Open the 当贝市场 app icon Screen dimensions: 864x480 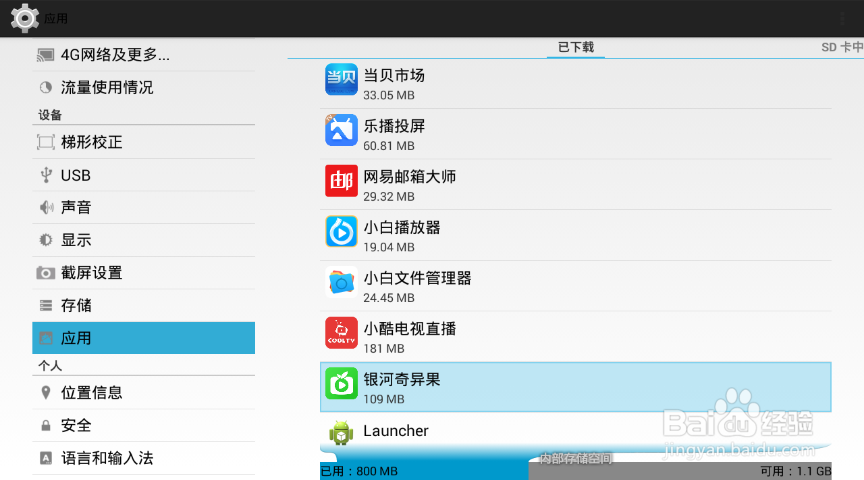[341, 79]
